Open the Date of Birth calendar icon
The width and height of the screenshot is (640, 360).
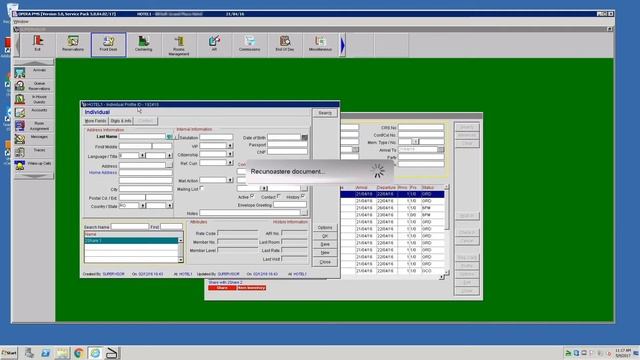point(304,138)
